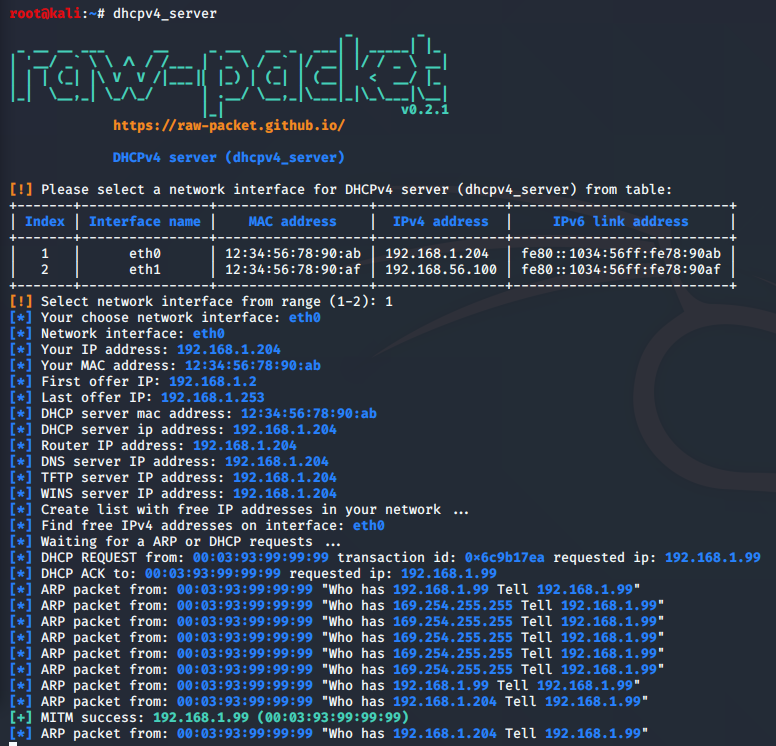Click the 'MAC address' column header
776x746 pixels.
(x=292, y=221)
